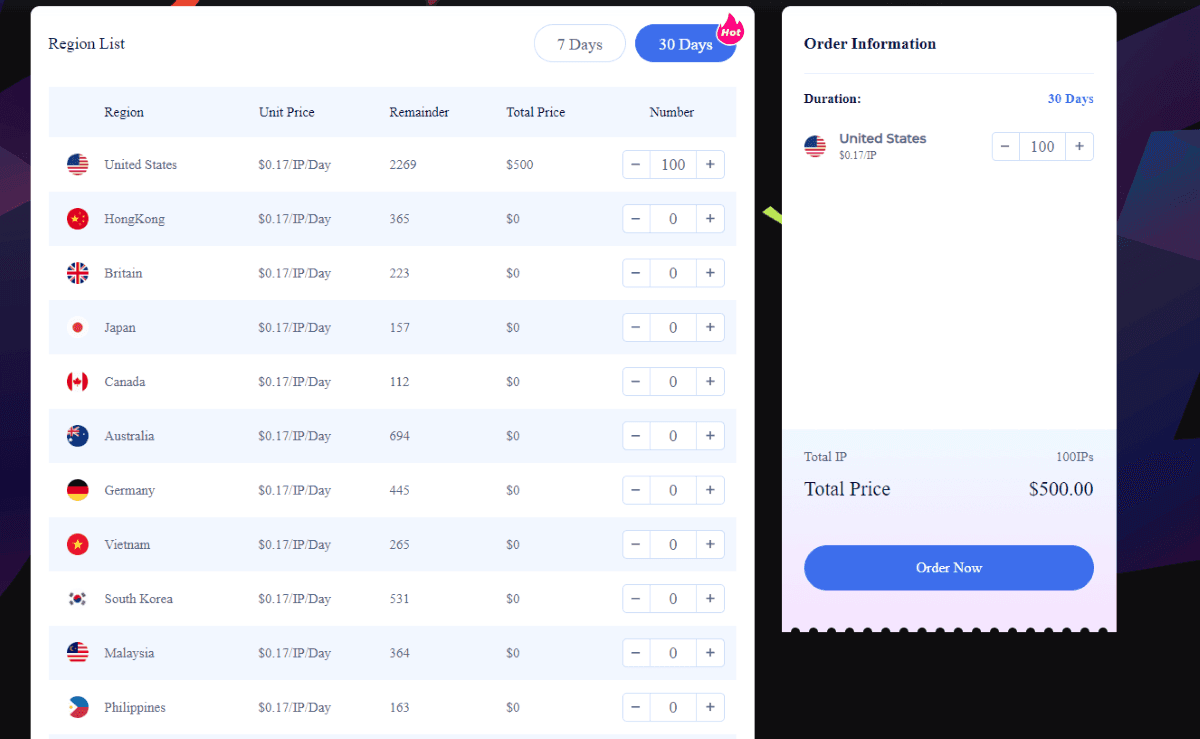This screenshot has width=1200, height=739.
Task: Increase South Korea IP number
Action: point(710,599)
